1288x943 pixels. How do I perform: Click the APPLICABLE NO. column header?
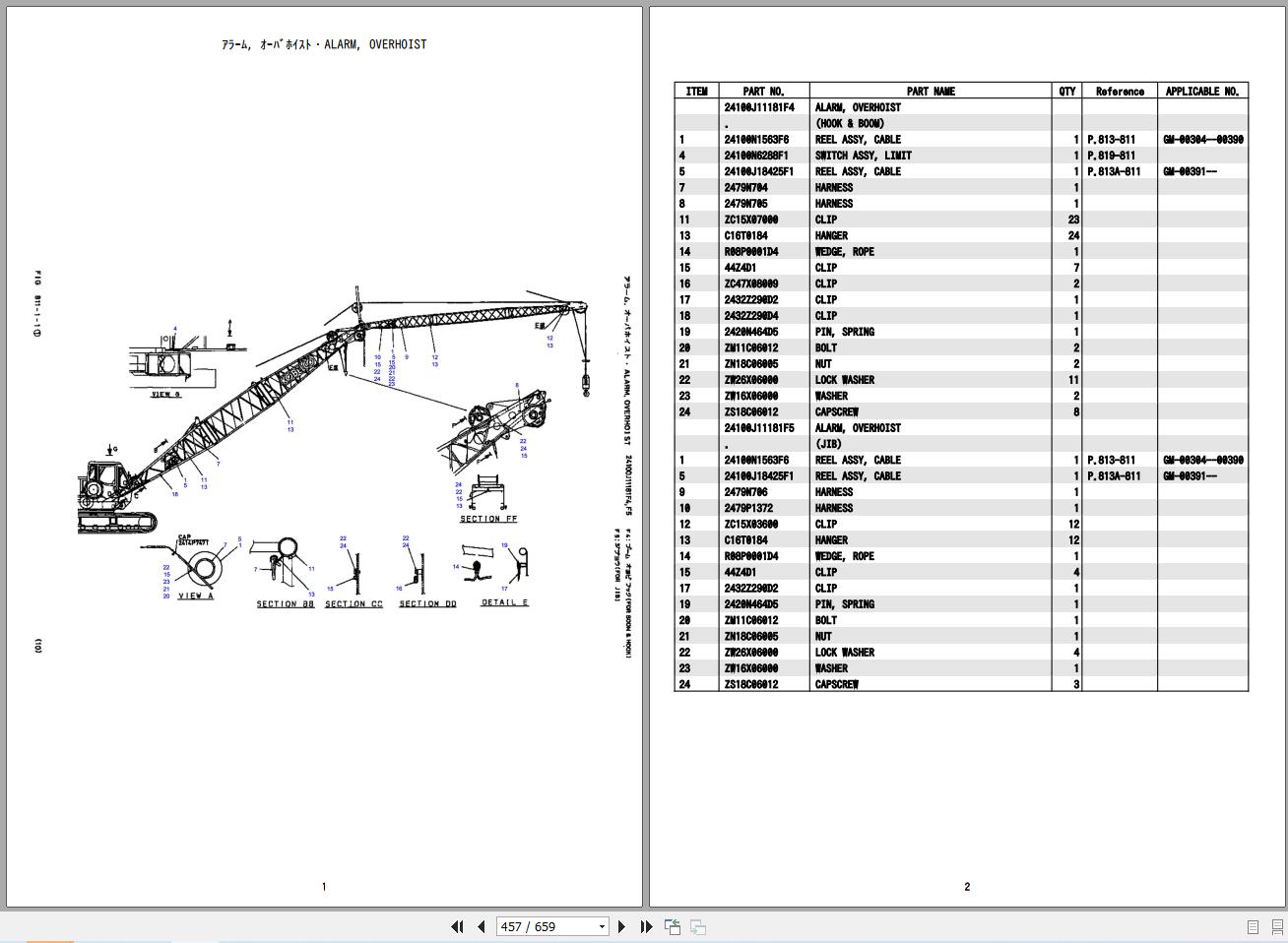[x=1202, y=91]
